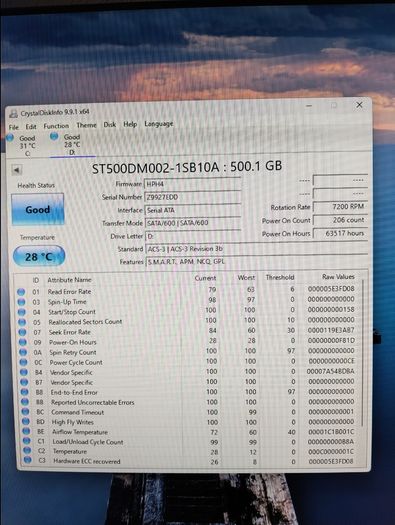Click the Transfer Mode field SATA/600
The image size is (395, 525).
point(193,223)
